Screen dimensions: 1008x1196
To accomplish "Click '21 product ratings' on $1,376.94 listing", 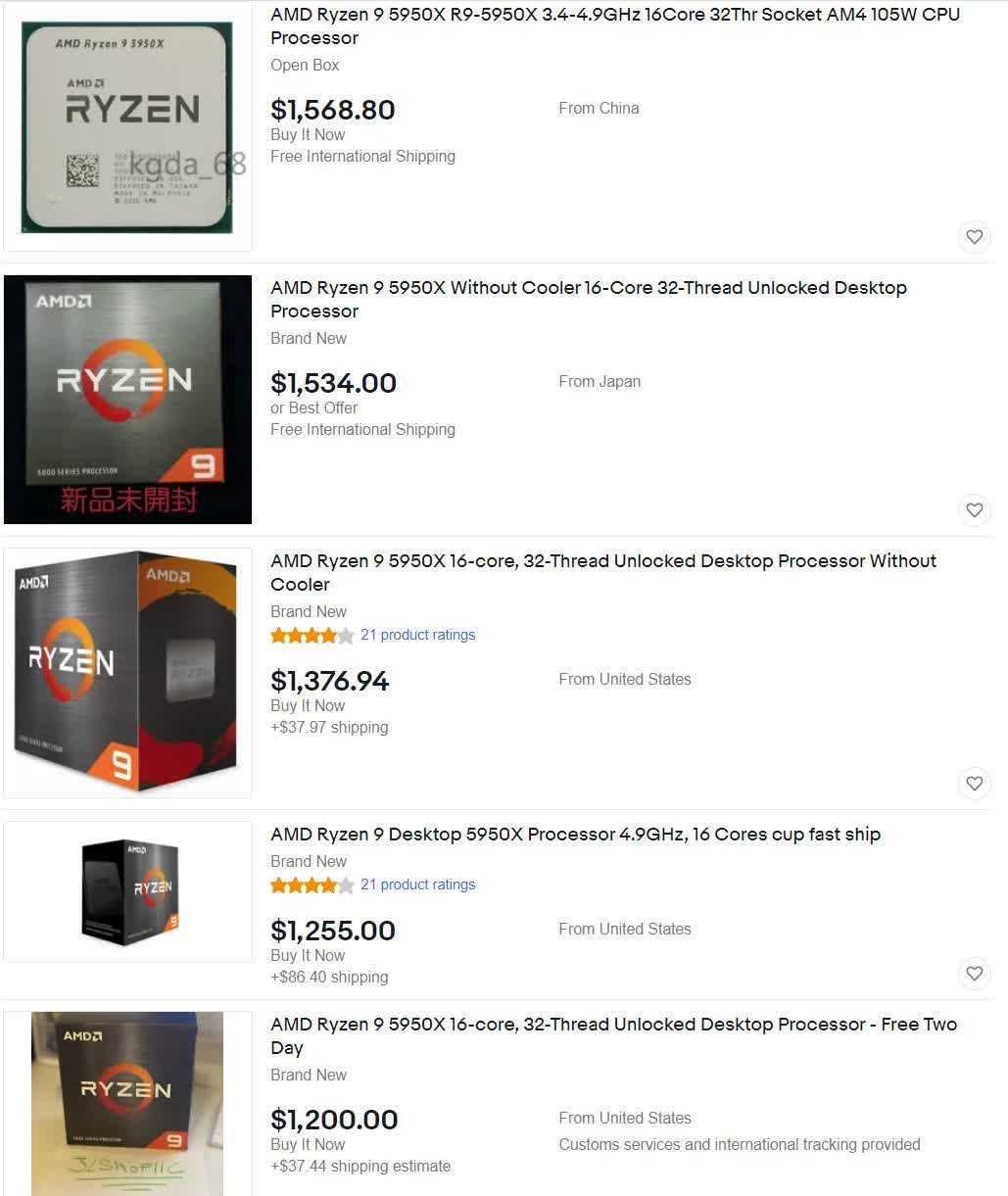I will pos(417,635).
